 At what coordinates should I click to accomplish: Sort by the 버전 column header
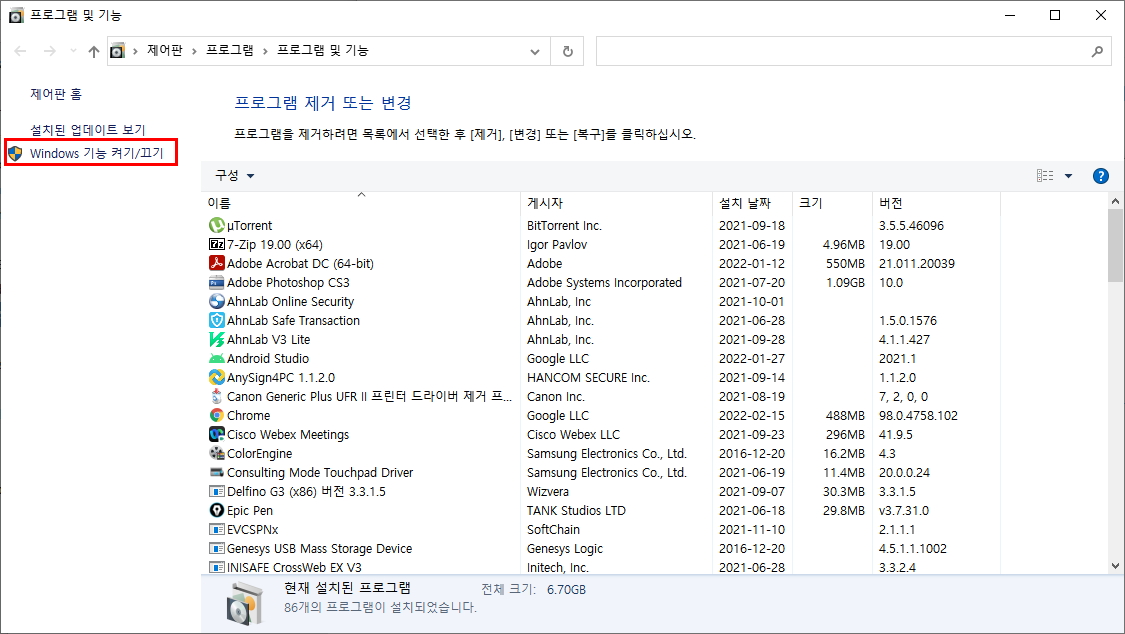pos(936,203)
